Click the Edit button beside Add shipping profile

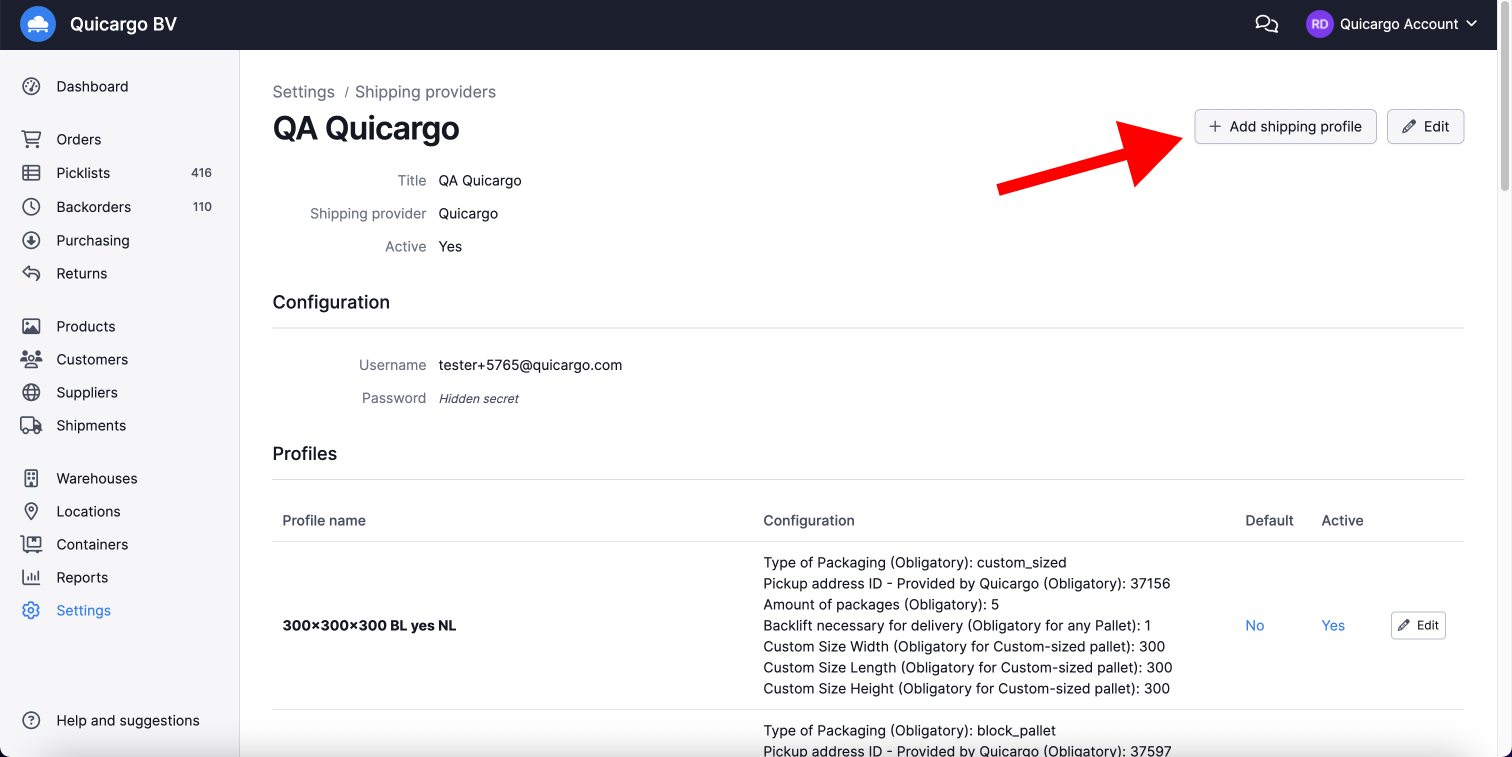1425,127
